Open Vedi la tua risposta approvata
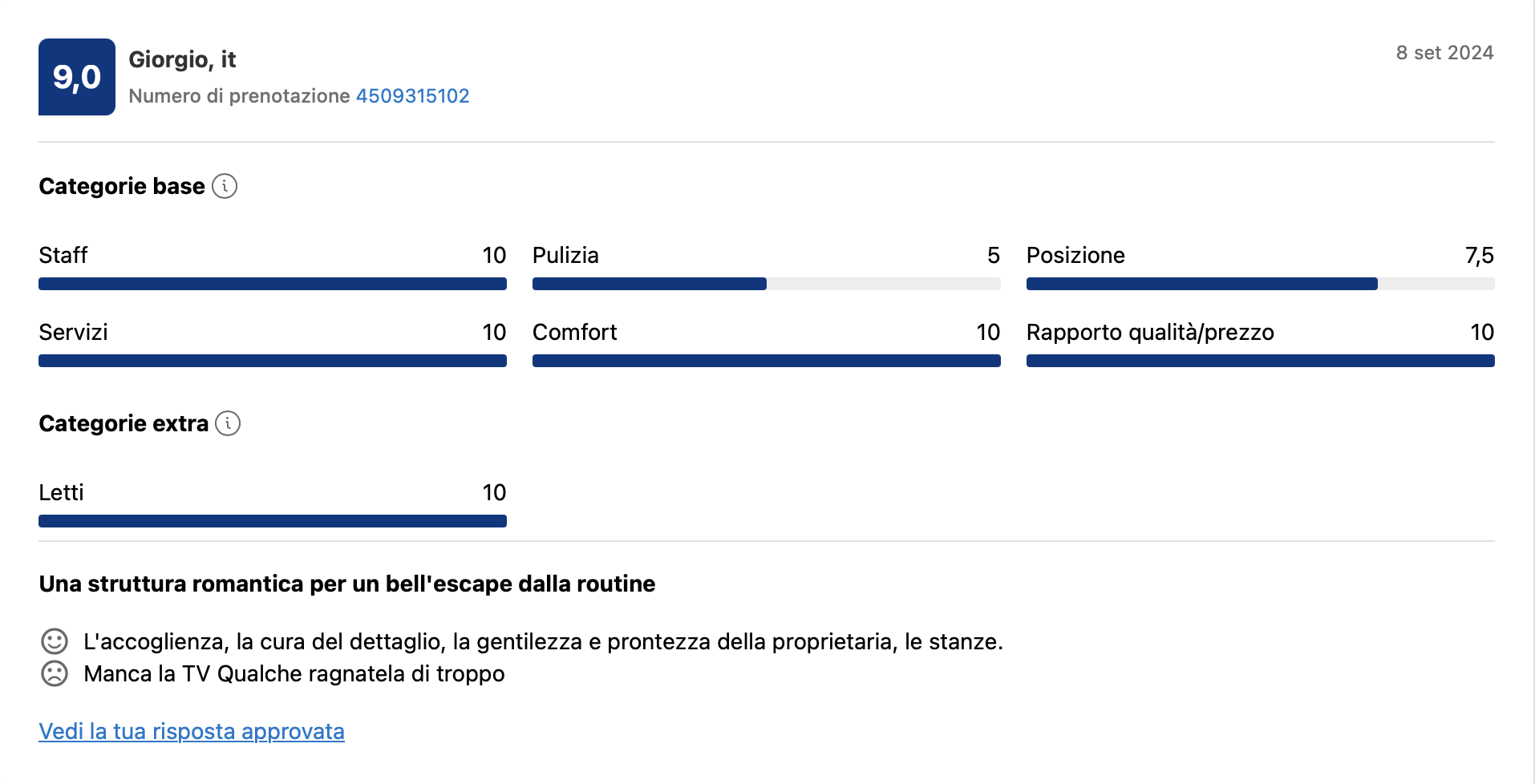 192,731
